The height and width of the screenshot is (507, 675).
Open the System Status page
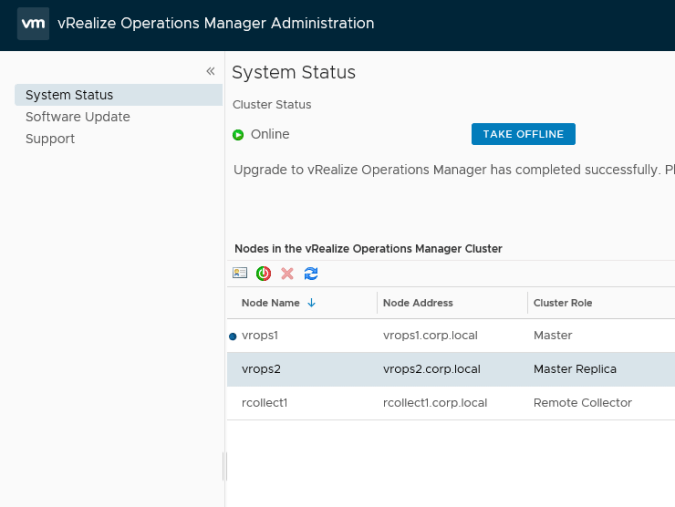click(69, 95)
